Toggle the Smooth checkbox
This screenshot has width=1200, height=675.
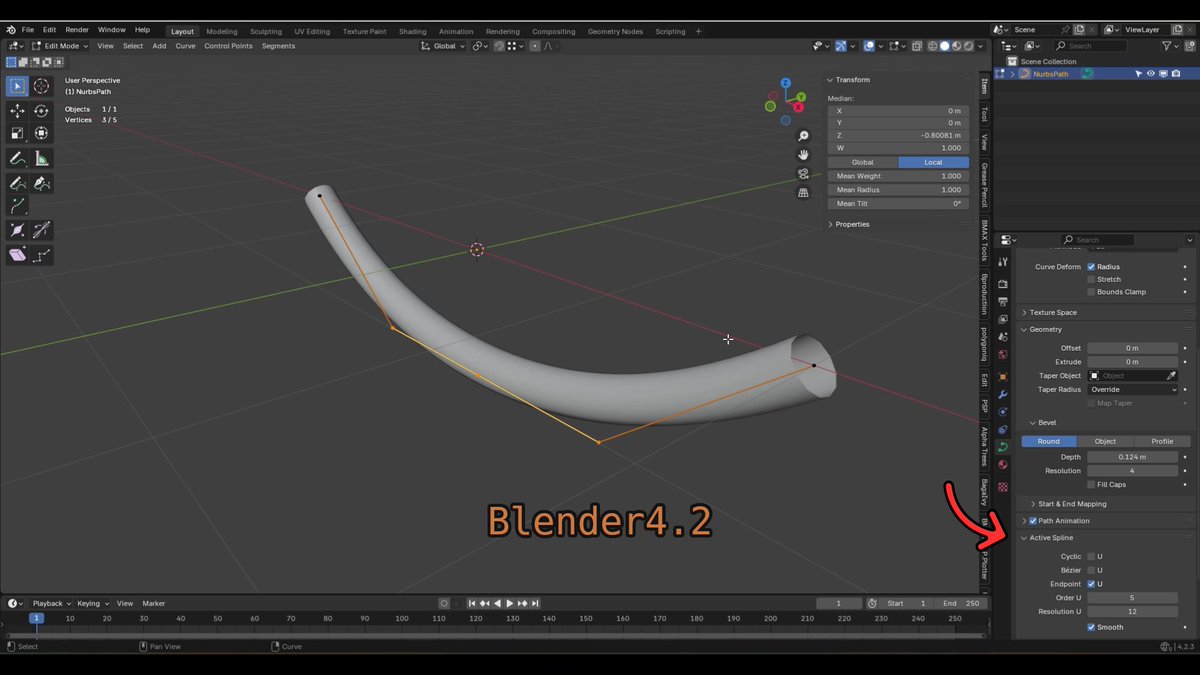(x=1091, y=627)
